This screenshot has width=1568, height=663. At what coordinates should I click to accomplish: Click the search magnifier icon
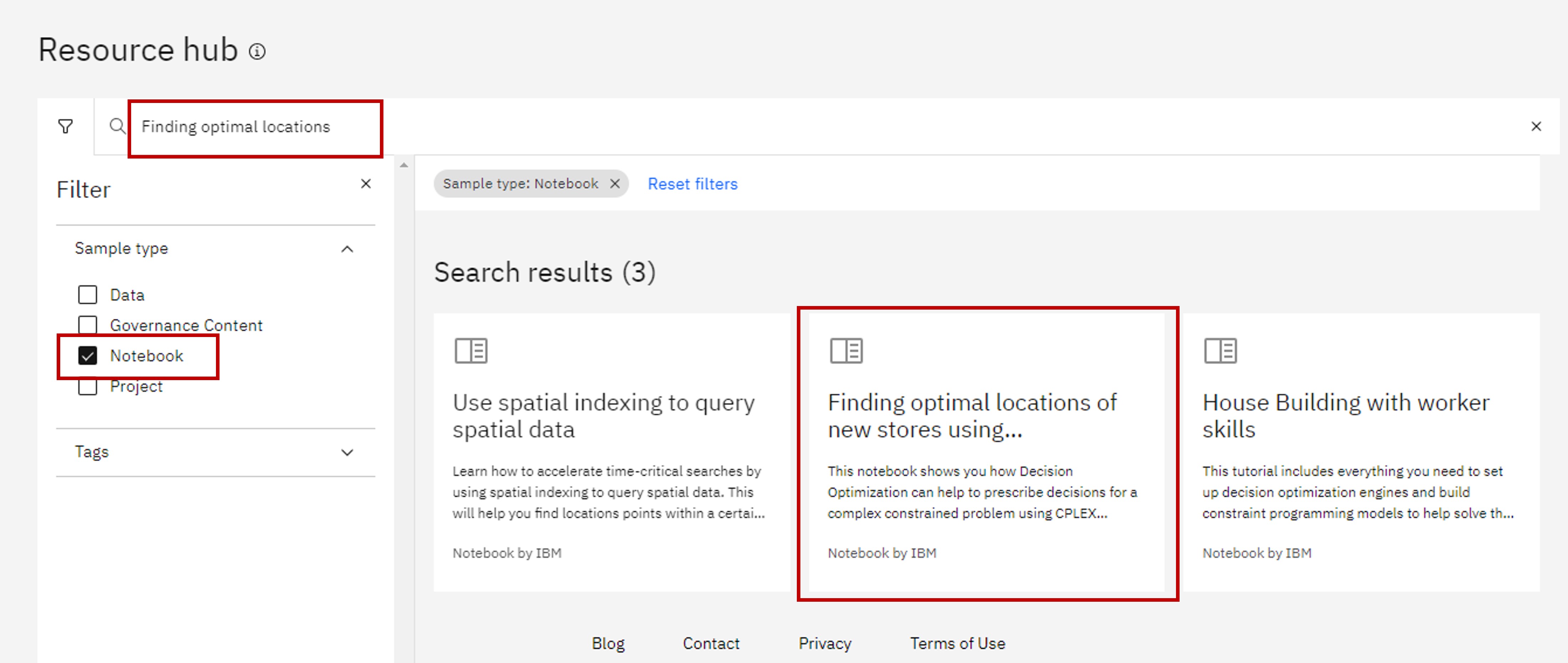point(117,126)
